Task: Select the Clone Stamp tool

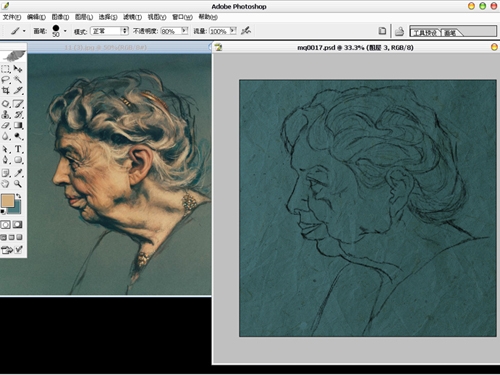Action: [x=6, y=115]
